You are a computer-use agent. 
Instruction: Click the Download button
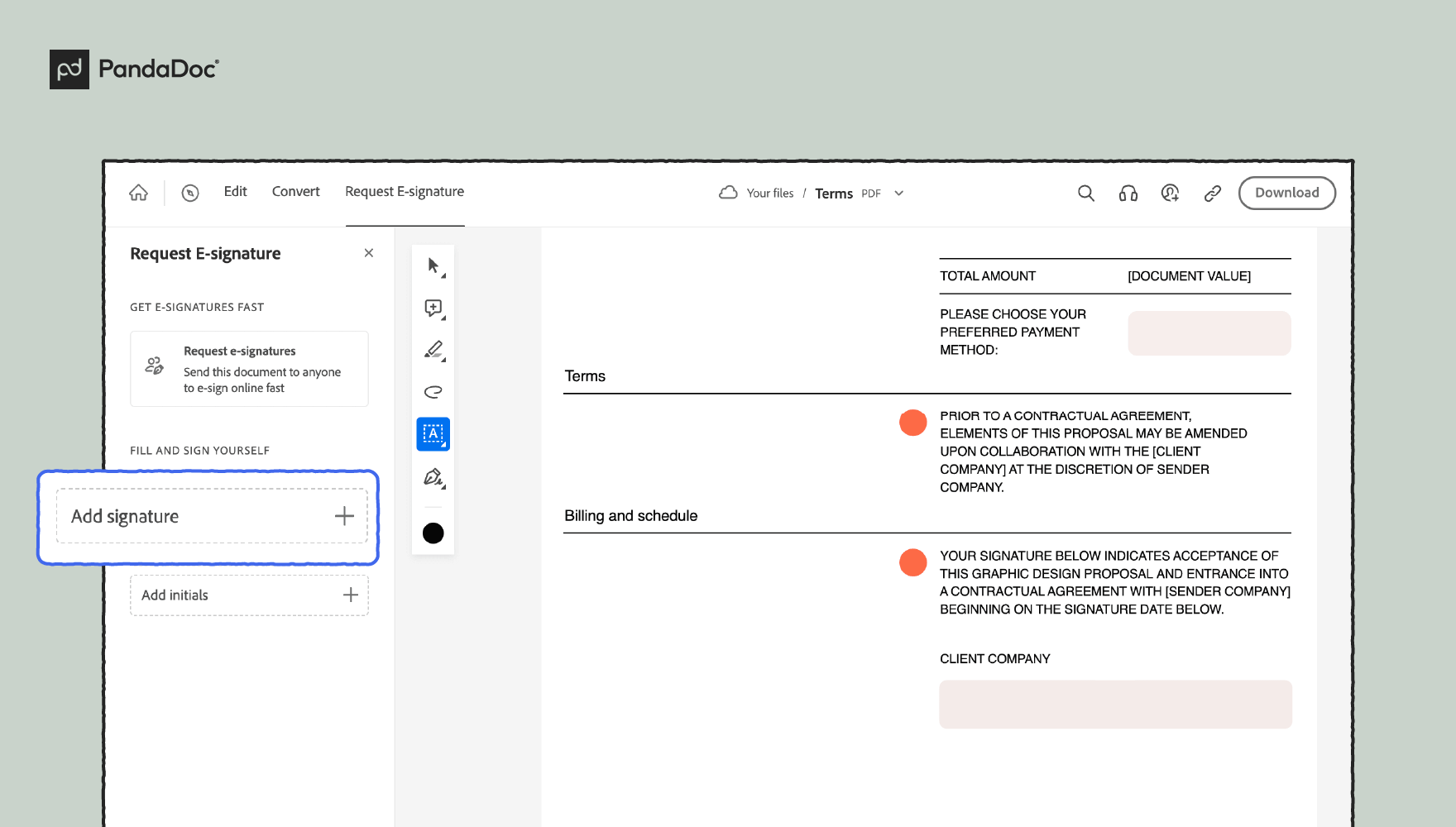[1286, 192]
